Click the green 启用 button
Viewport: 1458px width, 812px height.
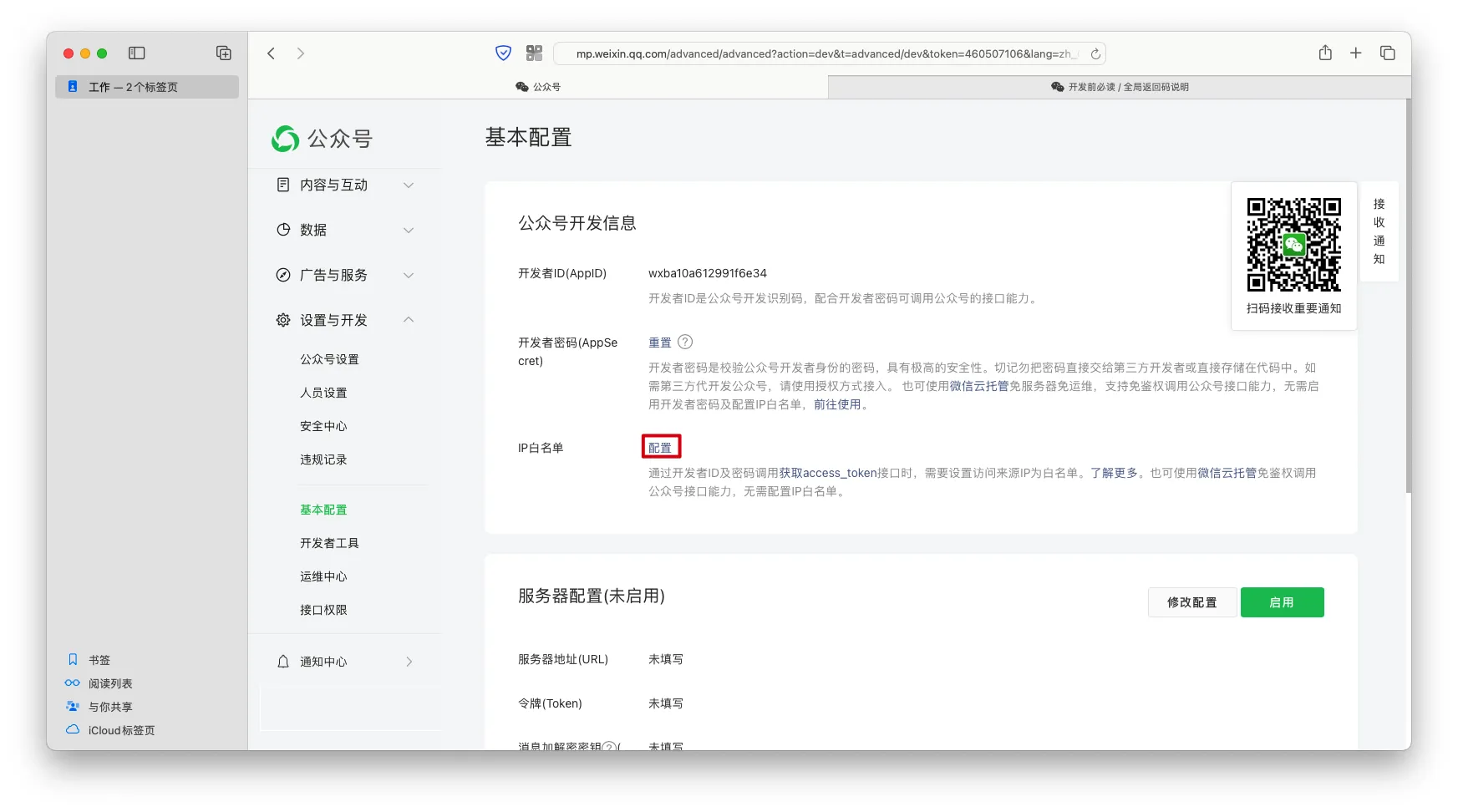[x=1282, y=602]
